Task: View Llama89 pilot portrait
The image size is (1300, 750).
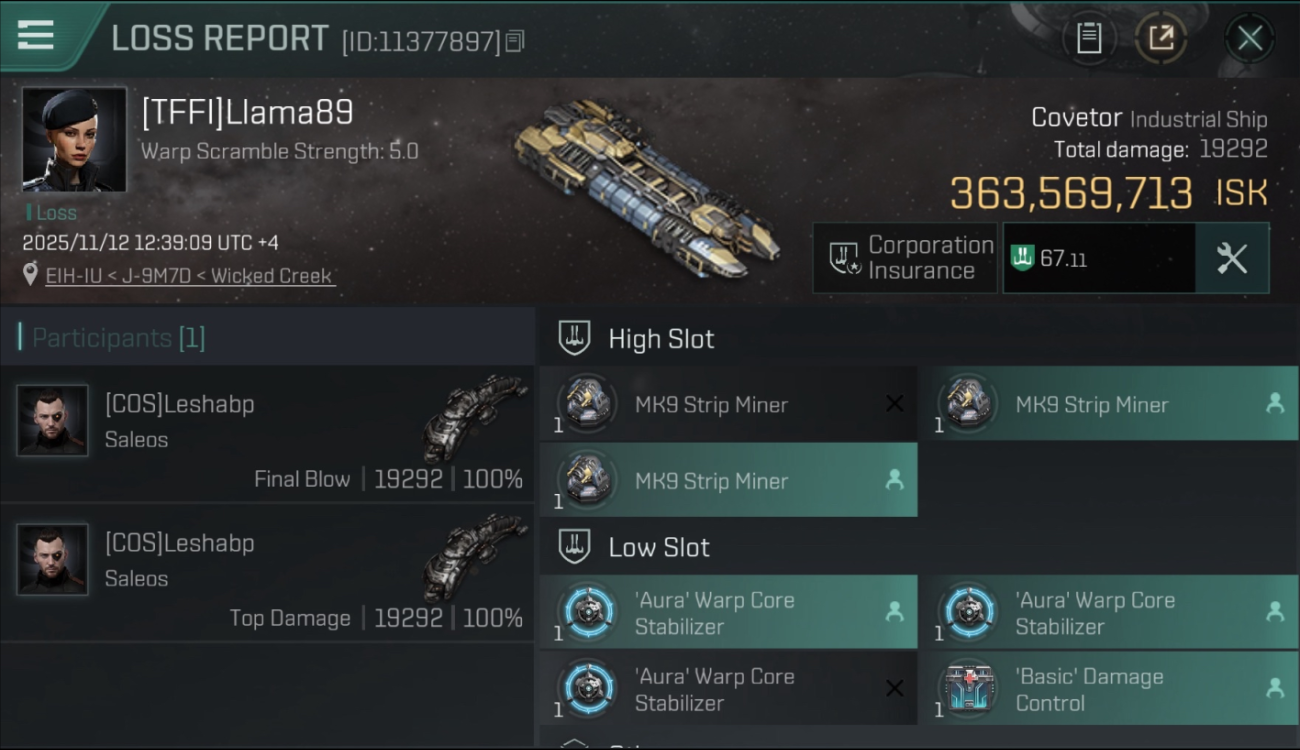Action: pos(74,139)
